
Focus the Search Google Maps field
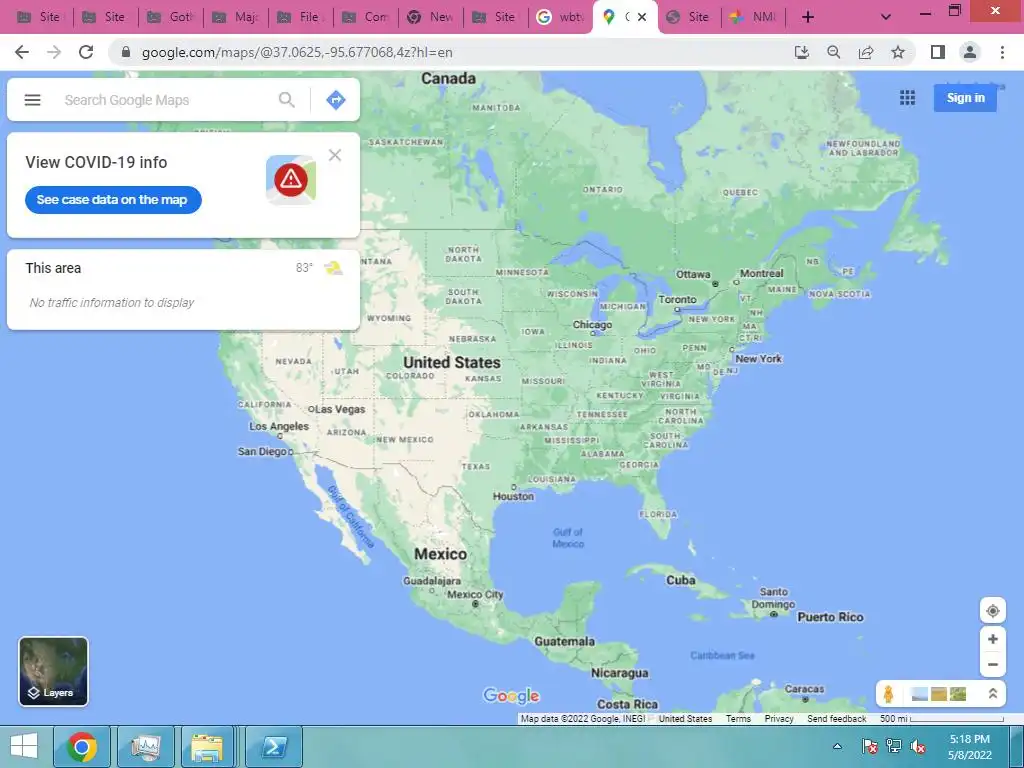(167, 100)
